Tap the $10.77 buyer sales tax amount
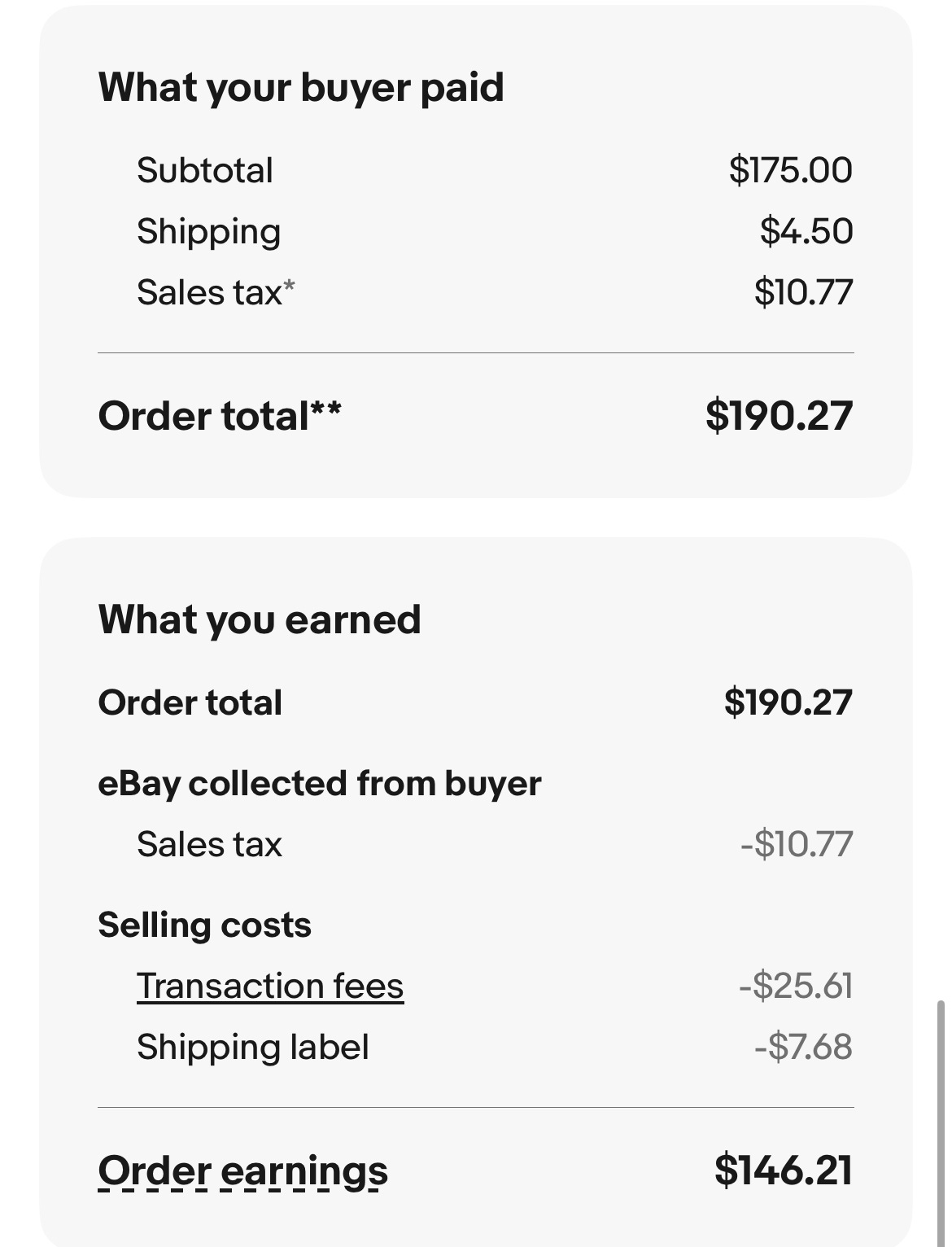The width and height of the screenshot is (952, 1247). [x=803, y=292]
